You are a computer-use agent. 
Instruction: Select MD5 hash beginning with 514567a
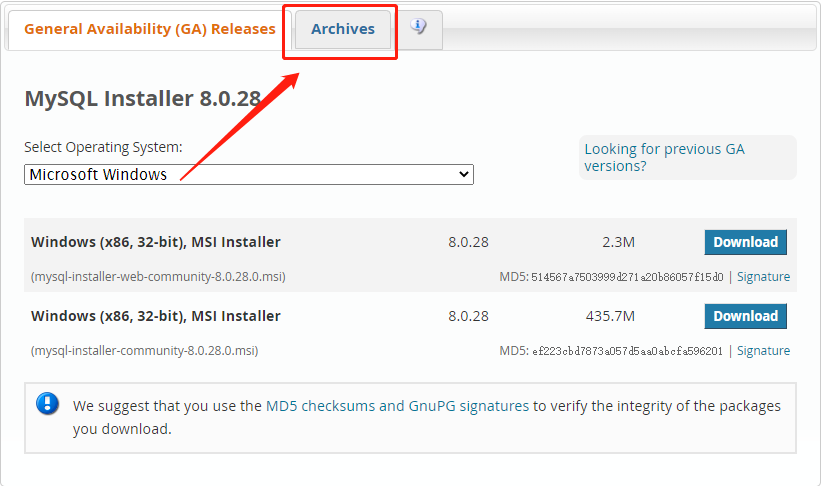coord(627,277)
